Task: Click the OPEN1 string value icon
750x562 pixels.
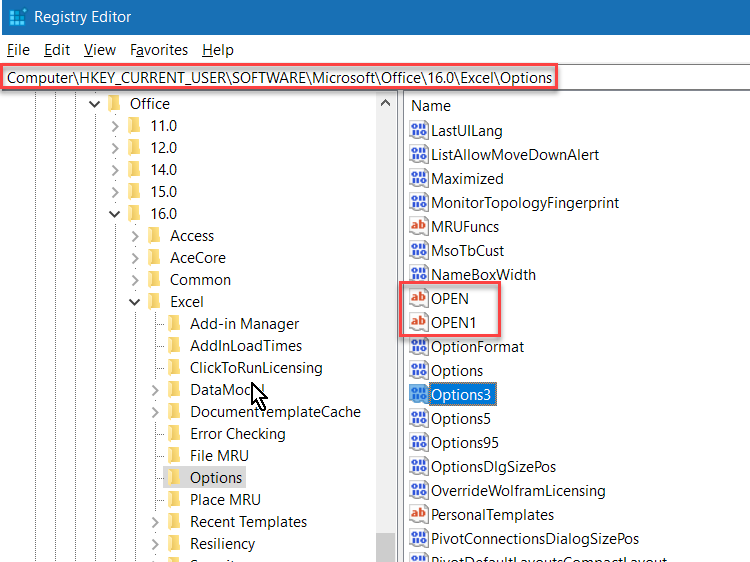Action: pos(419,322)
